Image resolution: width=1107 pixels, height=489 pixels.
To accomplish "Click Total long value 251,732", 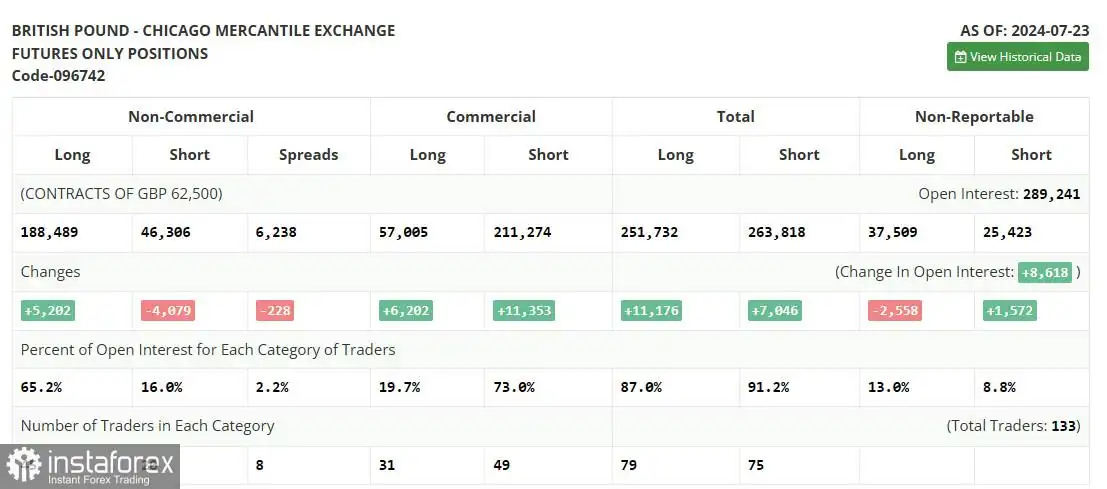I will pos(650,232).
